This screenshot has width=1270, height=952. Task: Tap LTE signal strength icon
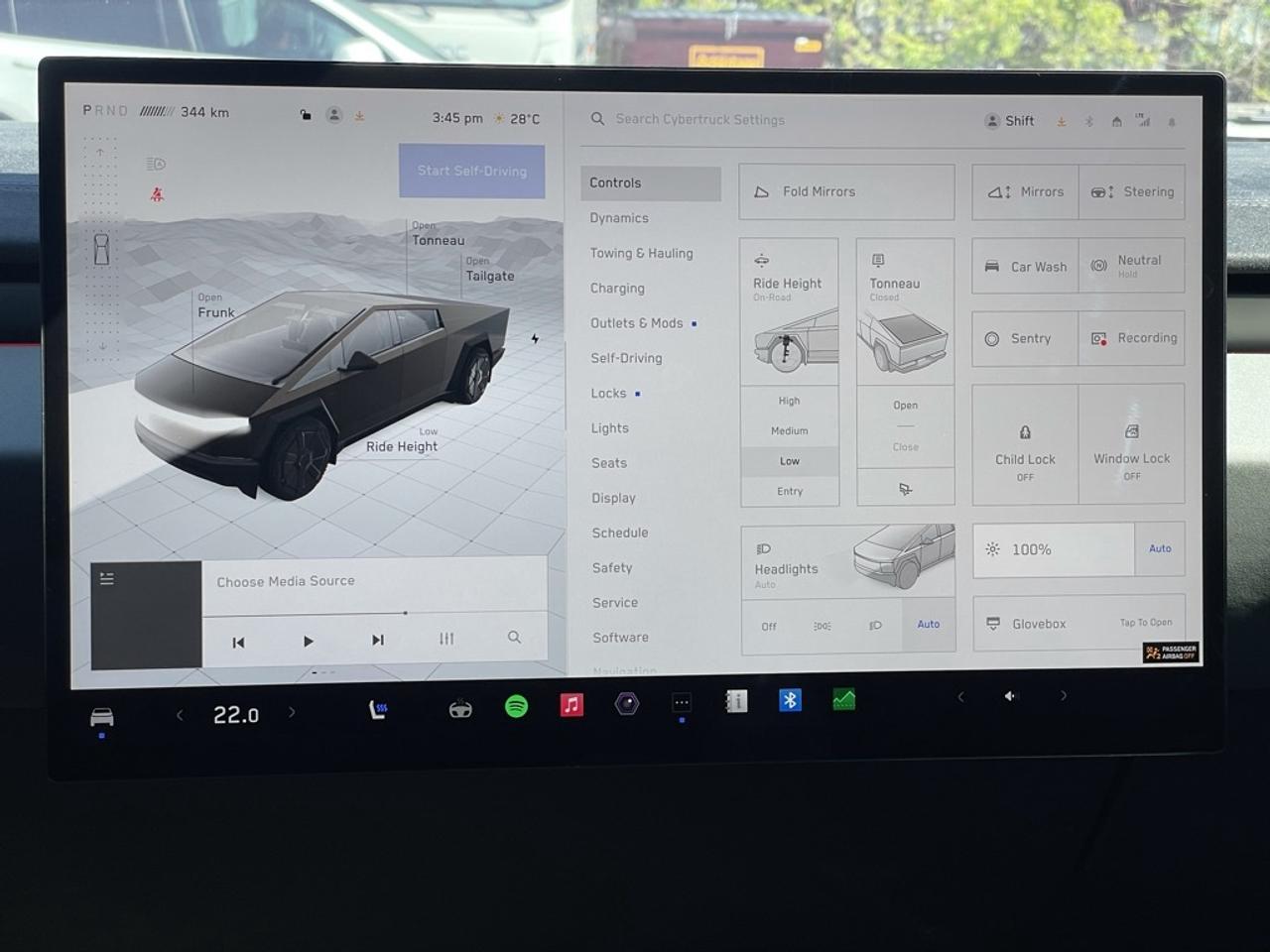(1143, 121)
